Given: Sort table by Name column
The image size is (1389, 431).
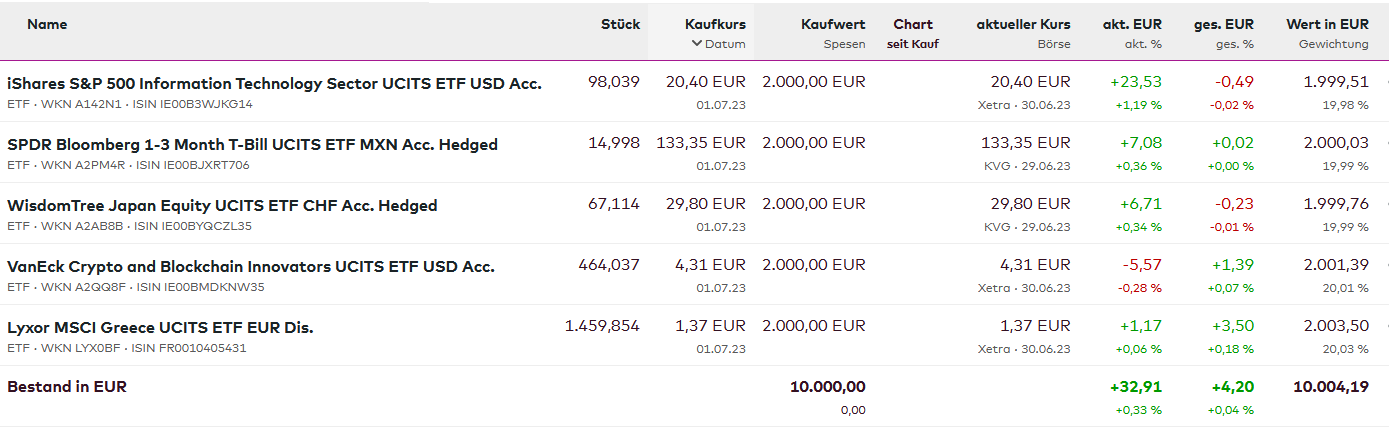Looking at the screenshot, I should point(46,24).
